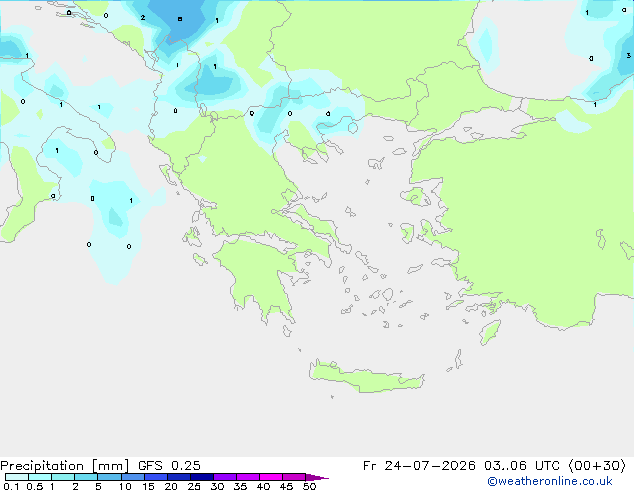Pick the 10–15 mm legend swatch
This screenshot has width=634, height=490.
(133, 477)
